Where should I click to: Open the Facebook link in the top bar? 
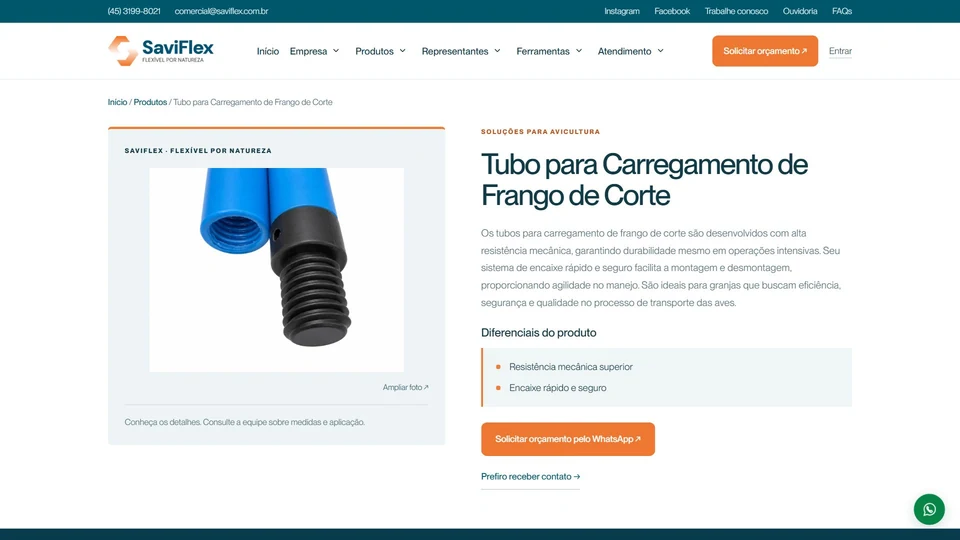672,11
